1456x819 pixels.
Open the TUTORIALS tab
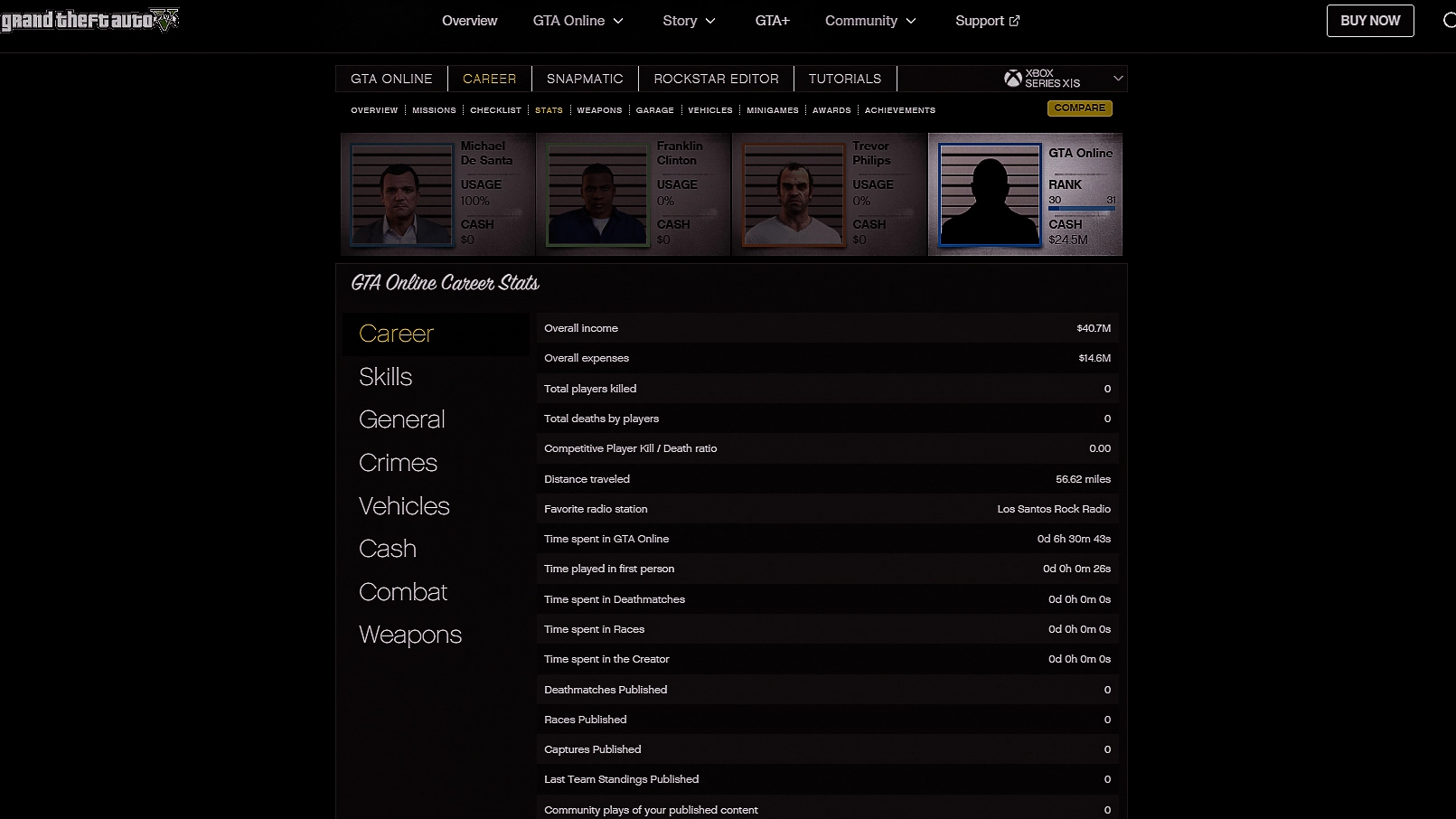pos(844,79)
